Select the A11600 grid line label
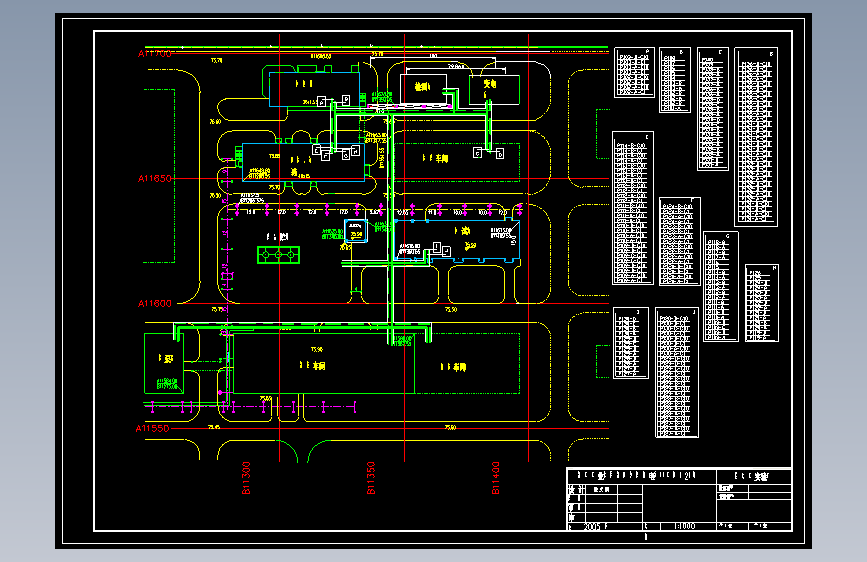The image size is (867, 562). coord(155,304)
